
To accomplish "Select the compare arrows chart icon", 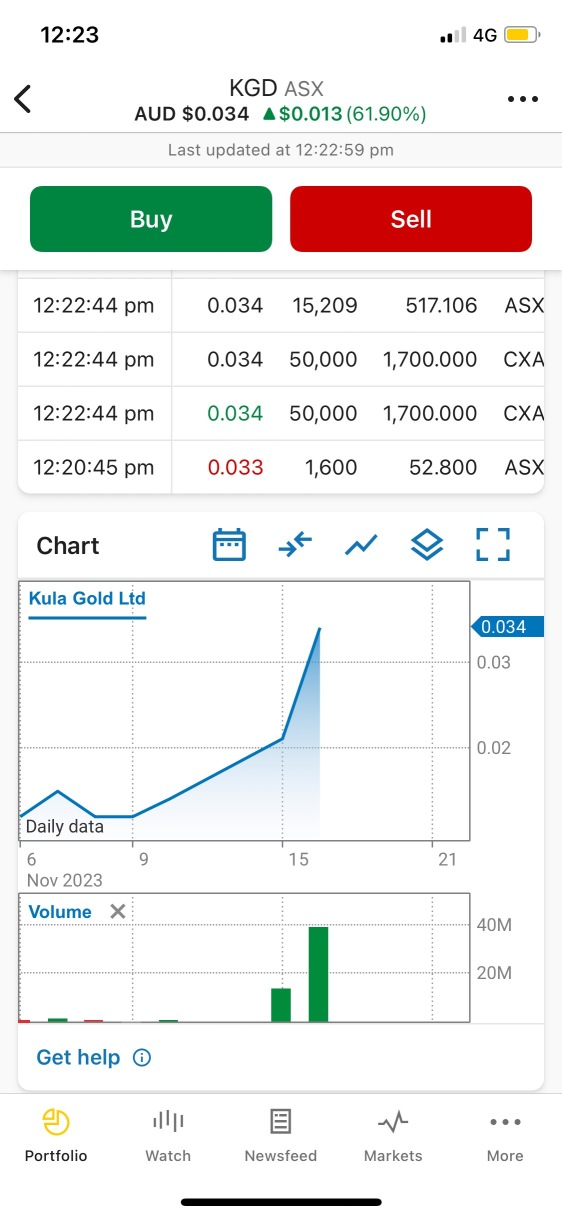I will point(295,545).
